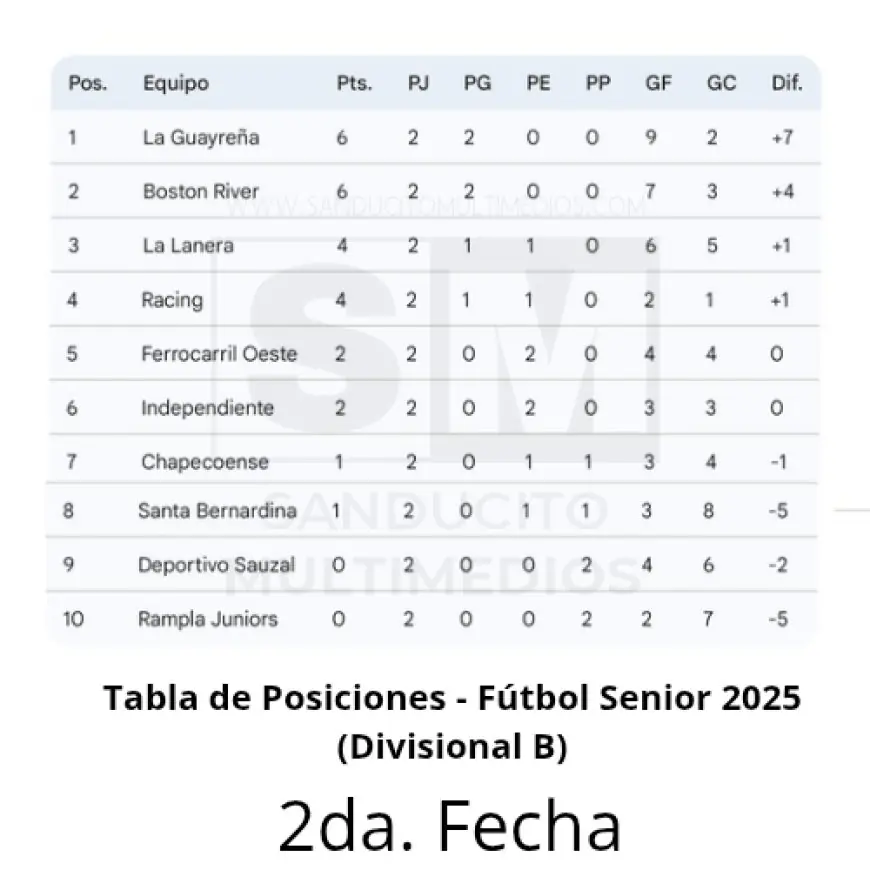The width and height of the screenshot is (870, 870).
Task: Click the Rampla Juniors team name
Action: (x=208, y=619)
